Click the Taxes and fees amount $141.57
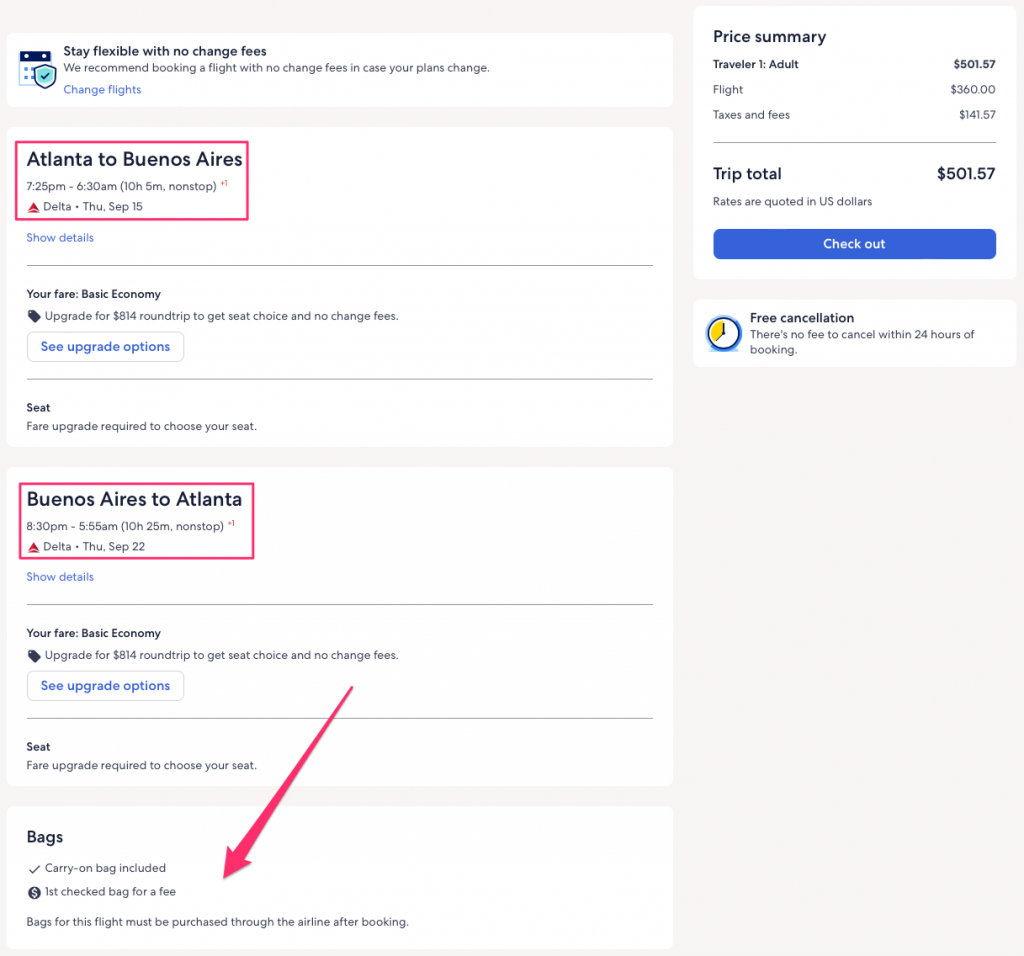Image resolution: width=1024 pixels, height=956 pixels. pyautogui.click(x=976, y=115)
